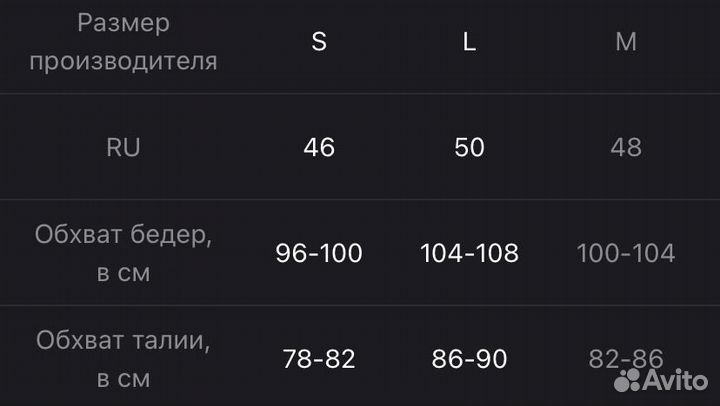Click the Avito colored dots logo

click(x=627, y=379)
